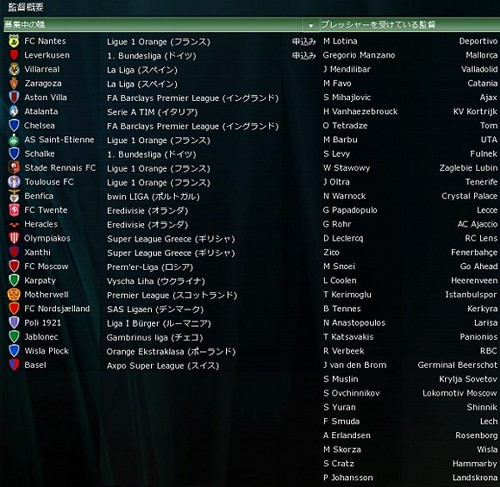Click the Stade Rennais FC badge
500x487 pixels.
tap(14, 168)
